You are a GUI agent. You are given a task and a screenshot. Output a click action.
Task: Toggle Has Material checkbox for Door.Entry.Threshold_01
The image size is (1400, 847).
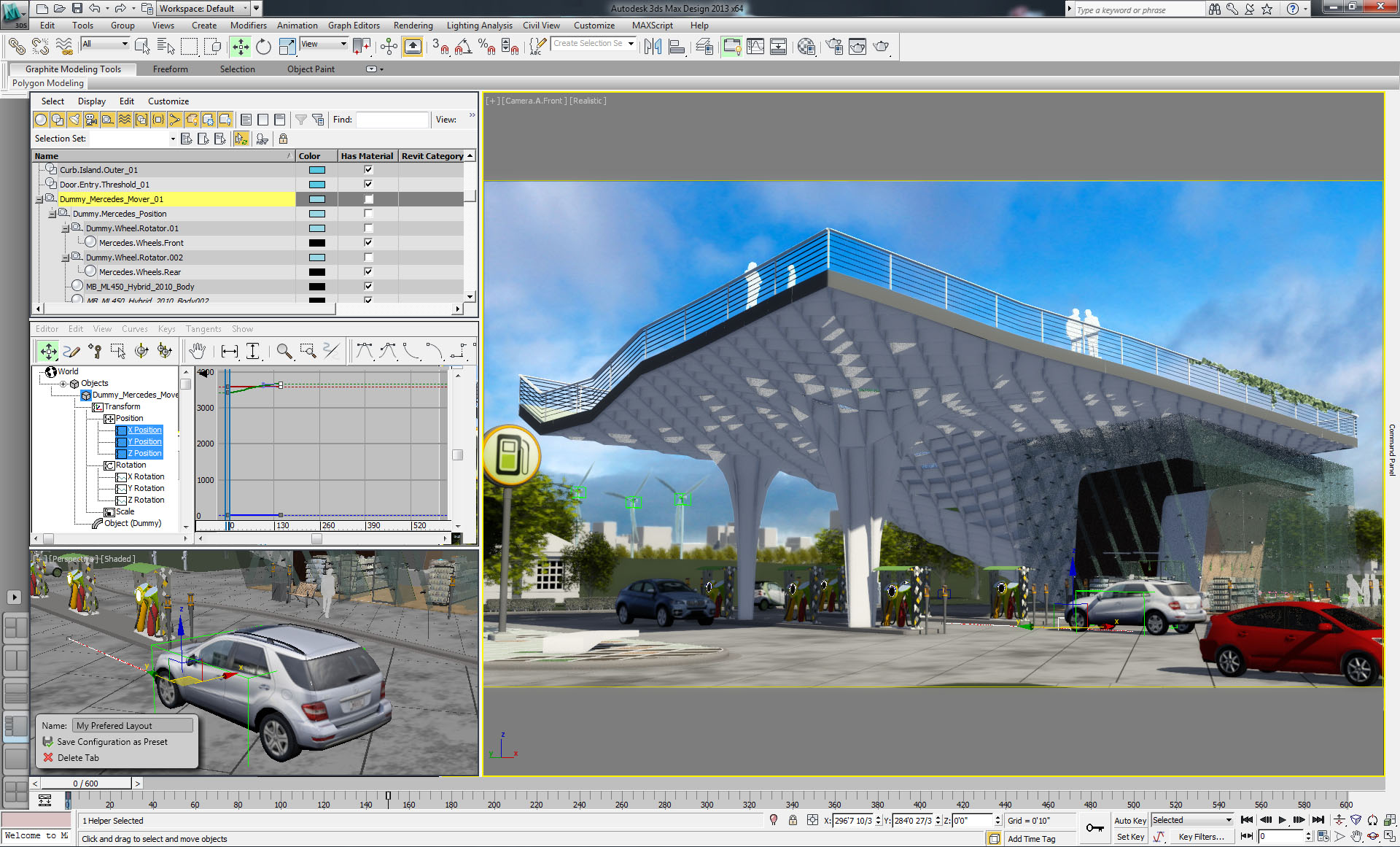[365, 185]
